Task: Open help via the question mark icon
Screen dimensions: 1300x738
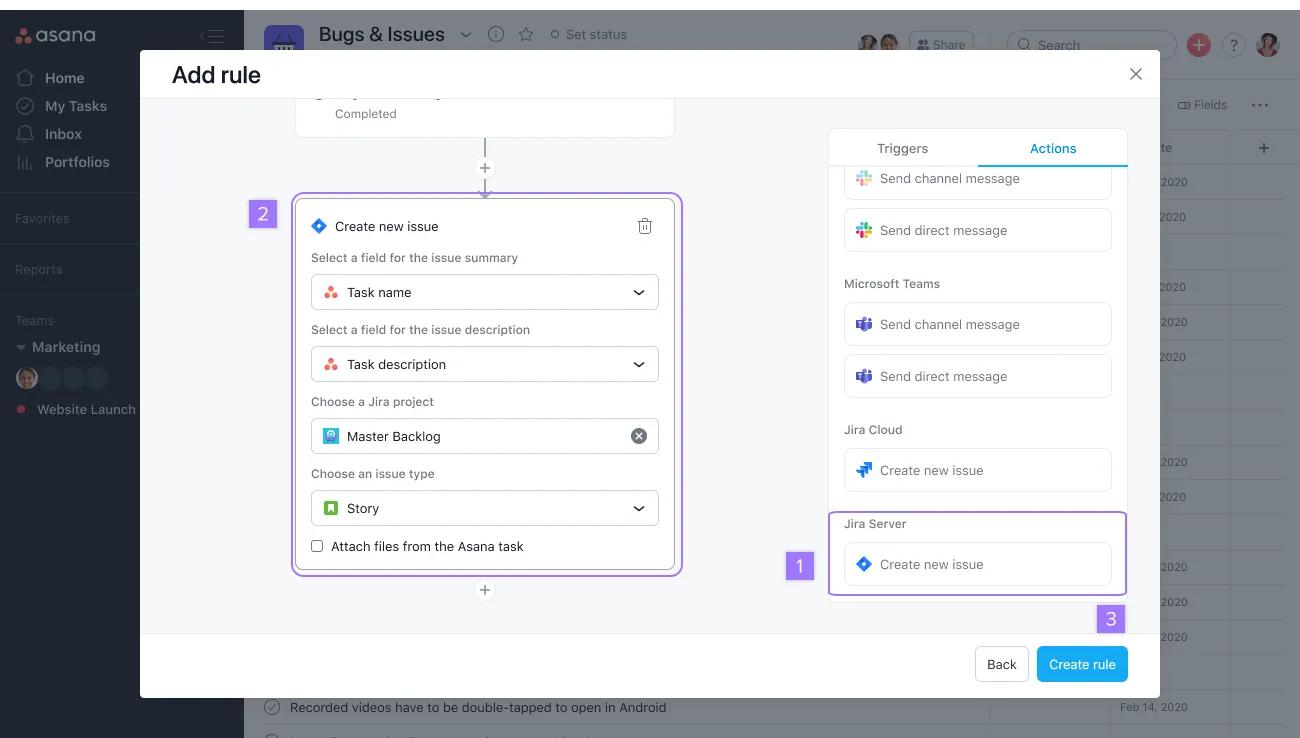Action: click(x=1233, y=44)
